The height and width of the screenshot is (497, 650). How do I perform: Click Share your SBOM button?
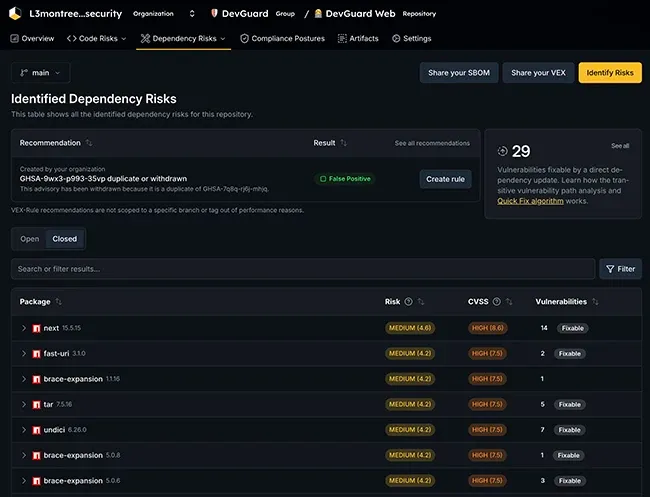point(459,73)
